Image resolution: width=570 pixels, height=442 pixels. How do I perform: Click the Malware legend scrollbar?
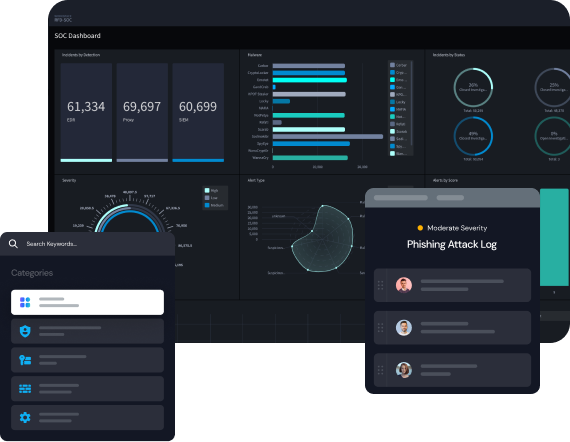pyautogui.click(x=412, y=104)
